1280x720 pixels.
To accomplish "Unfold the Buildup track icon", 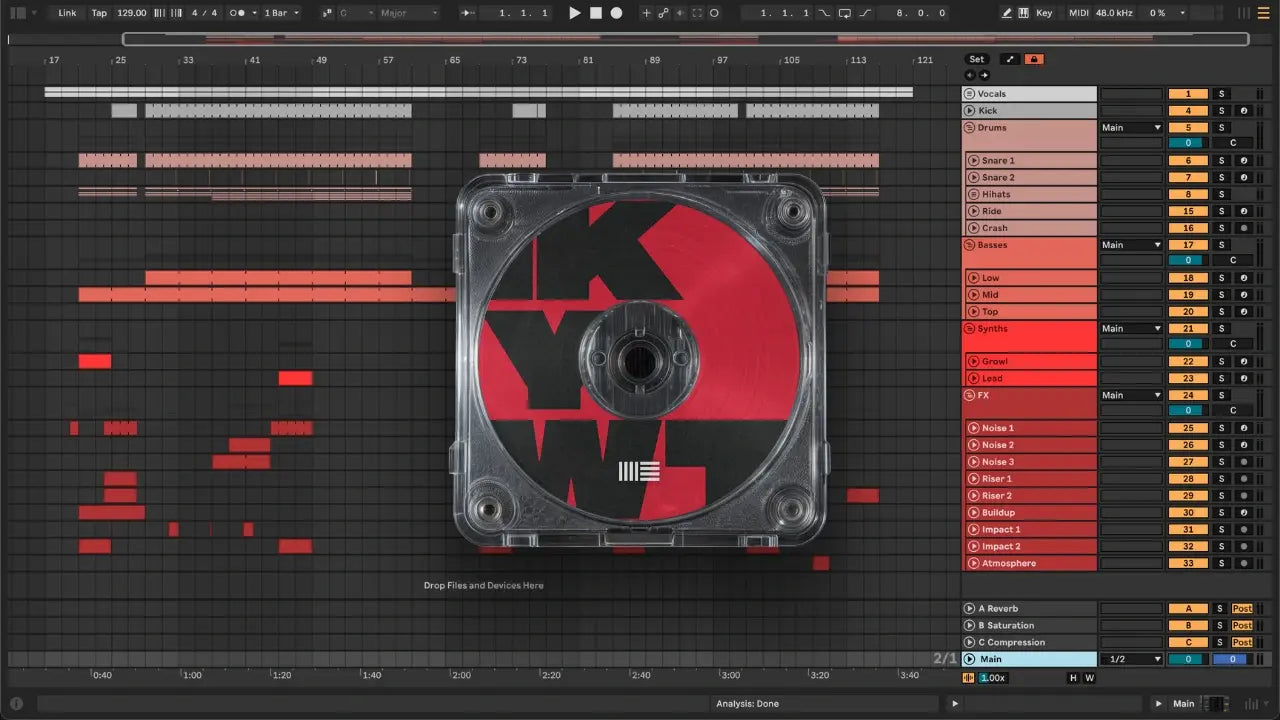I will (973, 513).
